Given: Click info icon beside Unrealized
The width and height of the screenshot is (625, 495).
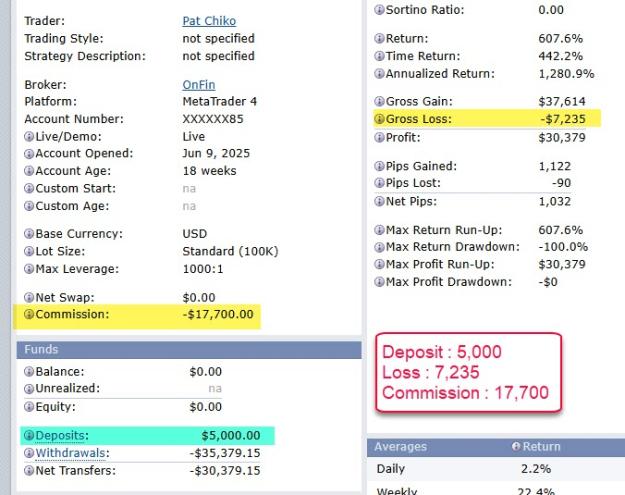Looking at the screenshot, I should click(x=29, y=389).
